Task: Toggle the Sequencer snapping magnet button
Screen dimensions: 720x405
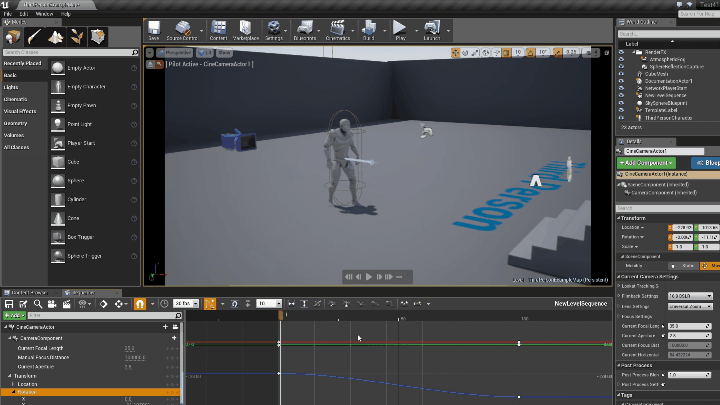Action: [x=140, y=304]
